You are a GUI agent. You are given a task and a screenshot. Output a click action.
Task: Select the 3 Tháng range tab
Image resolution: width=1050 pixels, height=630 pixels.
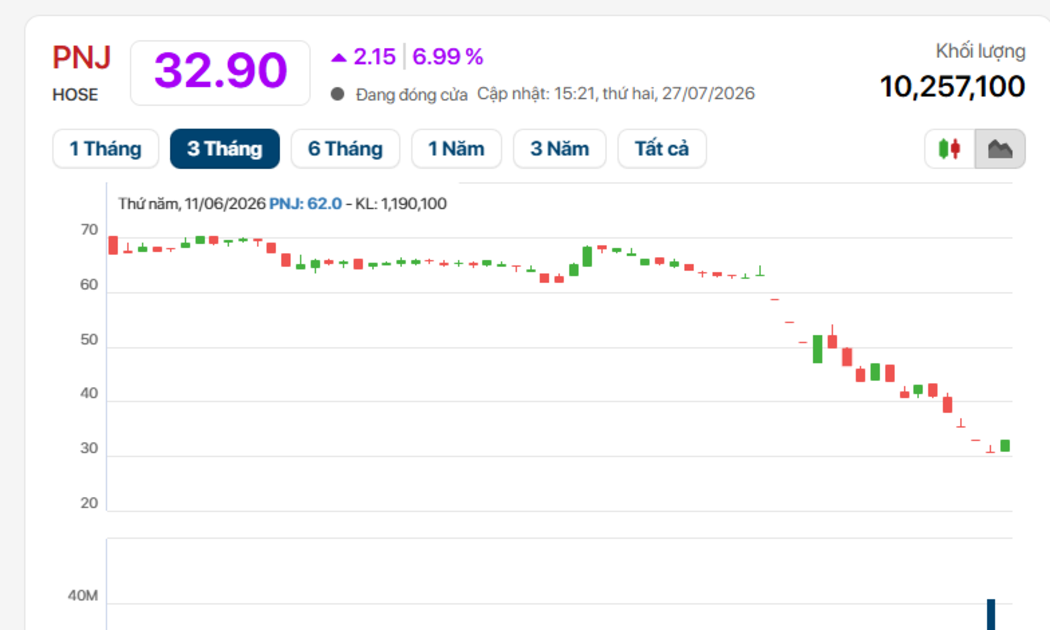tap(225, 149)
